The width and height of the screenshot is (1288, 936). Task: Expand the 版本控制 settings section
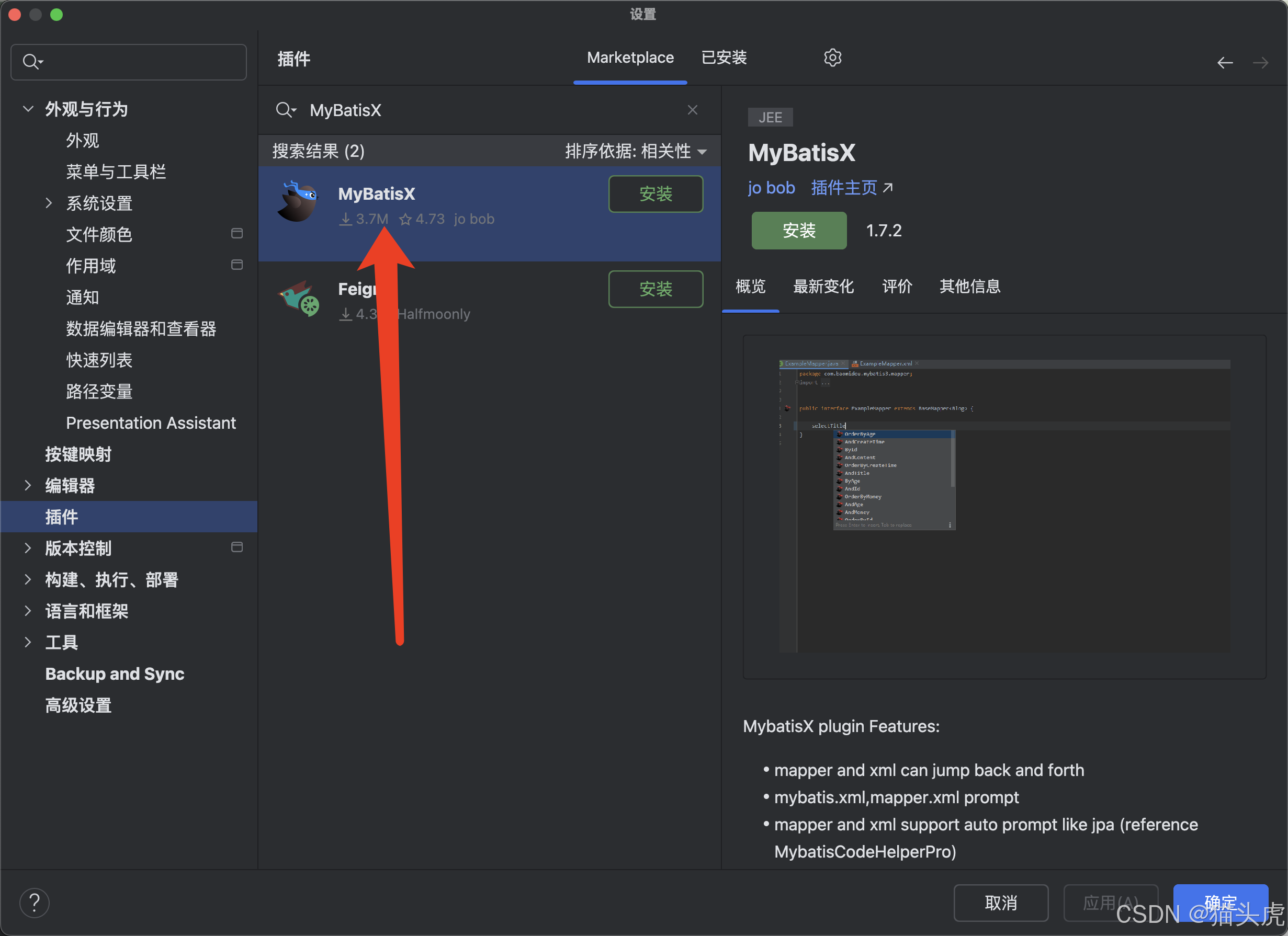28,549
